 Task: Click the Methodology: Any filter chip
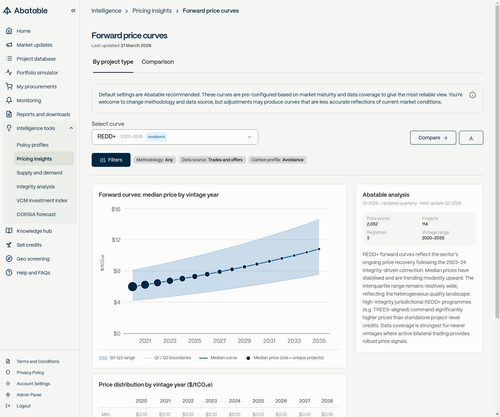(x=154, y=160)
